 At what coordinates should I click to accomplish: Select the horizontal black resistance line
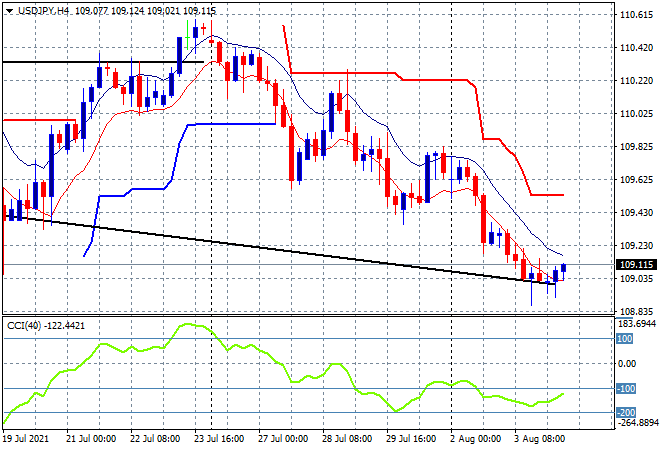[x=103, y=62]
